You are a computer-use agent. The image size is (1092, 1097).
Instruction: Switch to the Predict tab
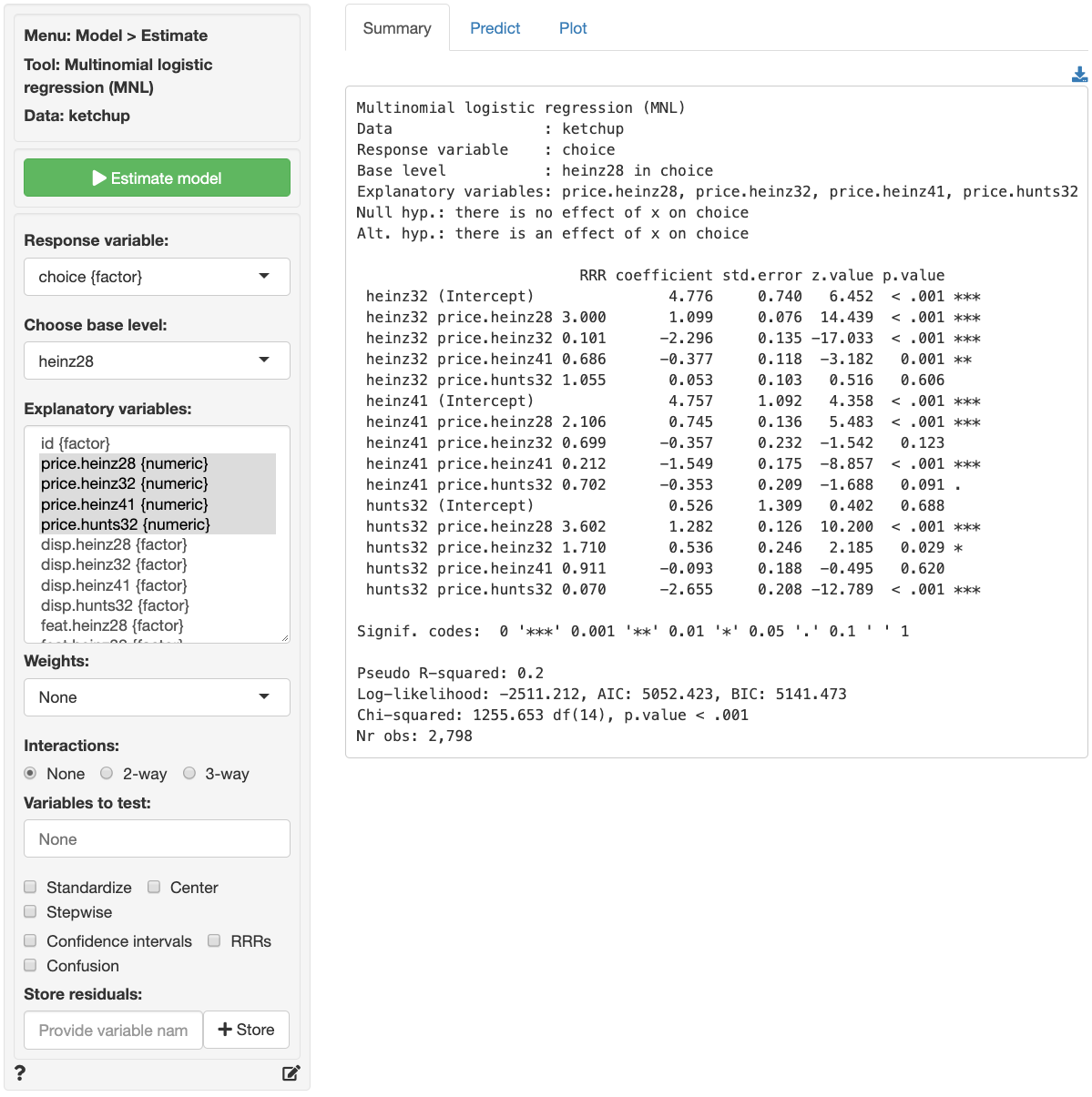pyautogui.click(x=495, y=28)
